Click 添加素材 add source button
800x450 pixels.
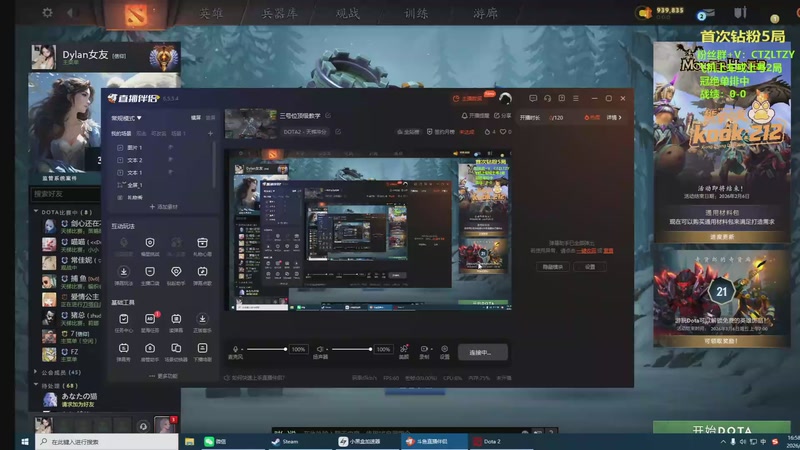coord(164,207)
